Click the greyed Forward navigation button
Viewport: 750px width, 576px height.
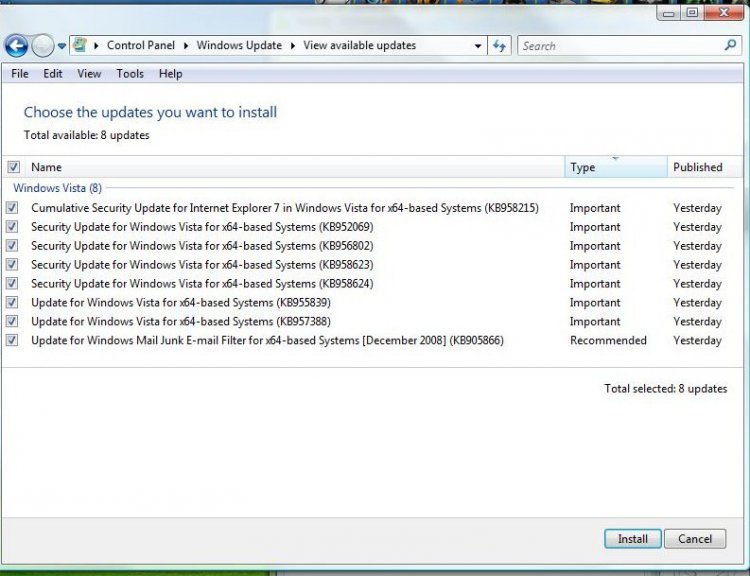(x=43, y=46)
